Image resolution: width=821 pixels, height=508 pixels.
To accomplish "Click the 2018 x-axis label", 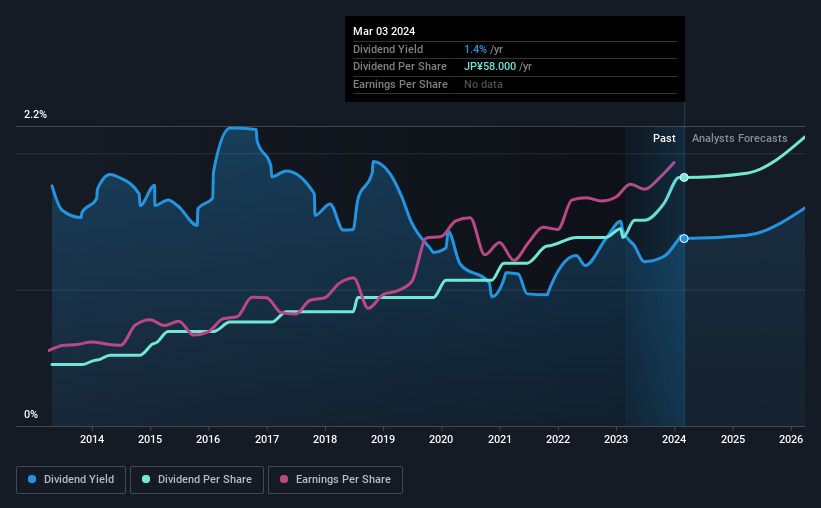I will [x=325, y=439].
